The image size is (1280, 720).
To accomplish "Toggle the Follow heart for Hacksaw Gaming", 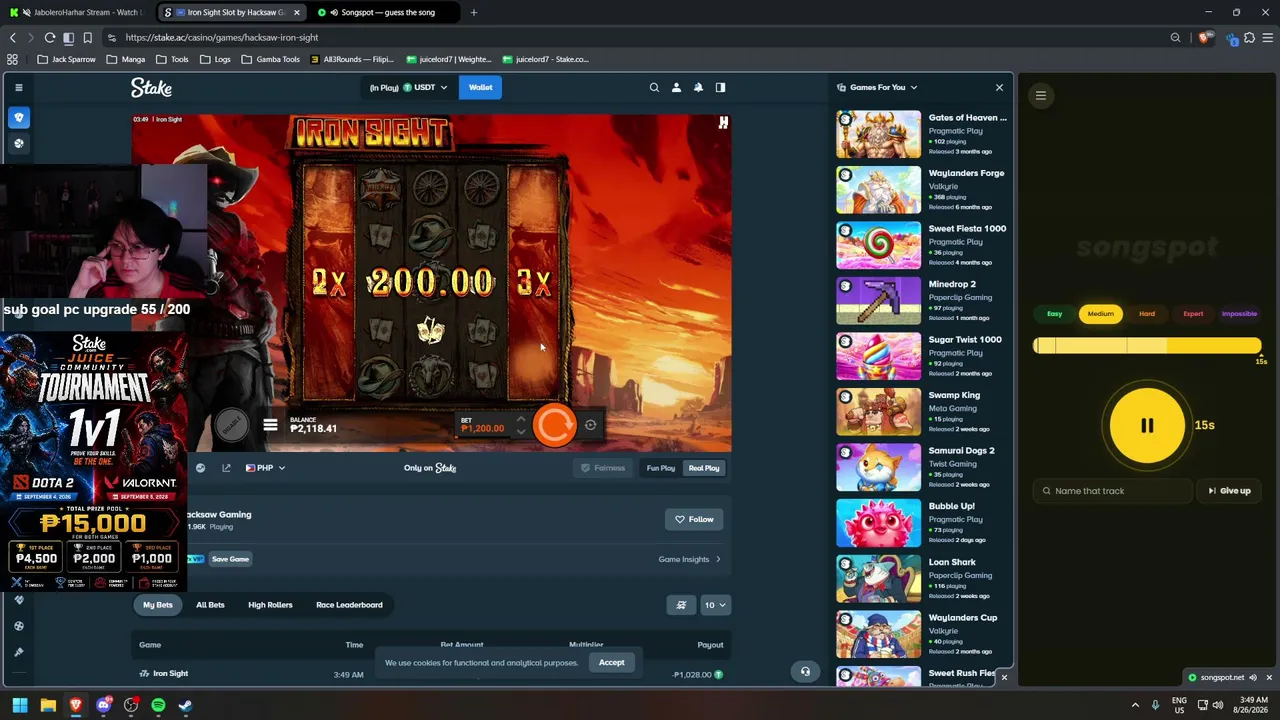I will 693,519.
